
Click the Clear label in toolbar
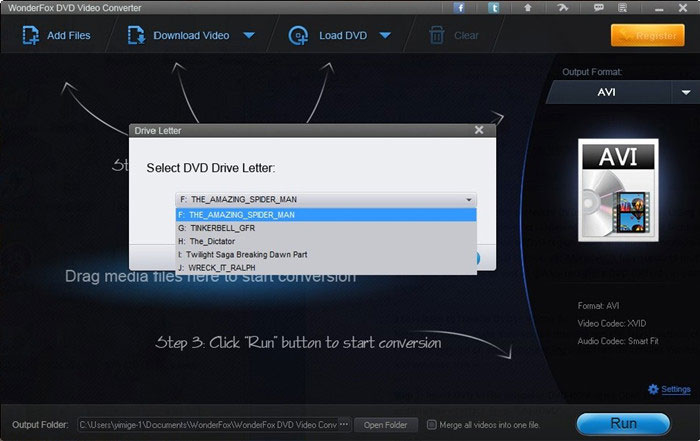coord(466,35)
